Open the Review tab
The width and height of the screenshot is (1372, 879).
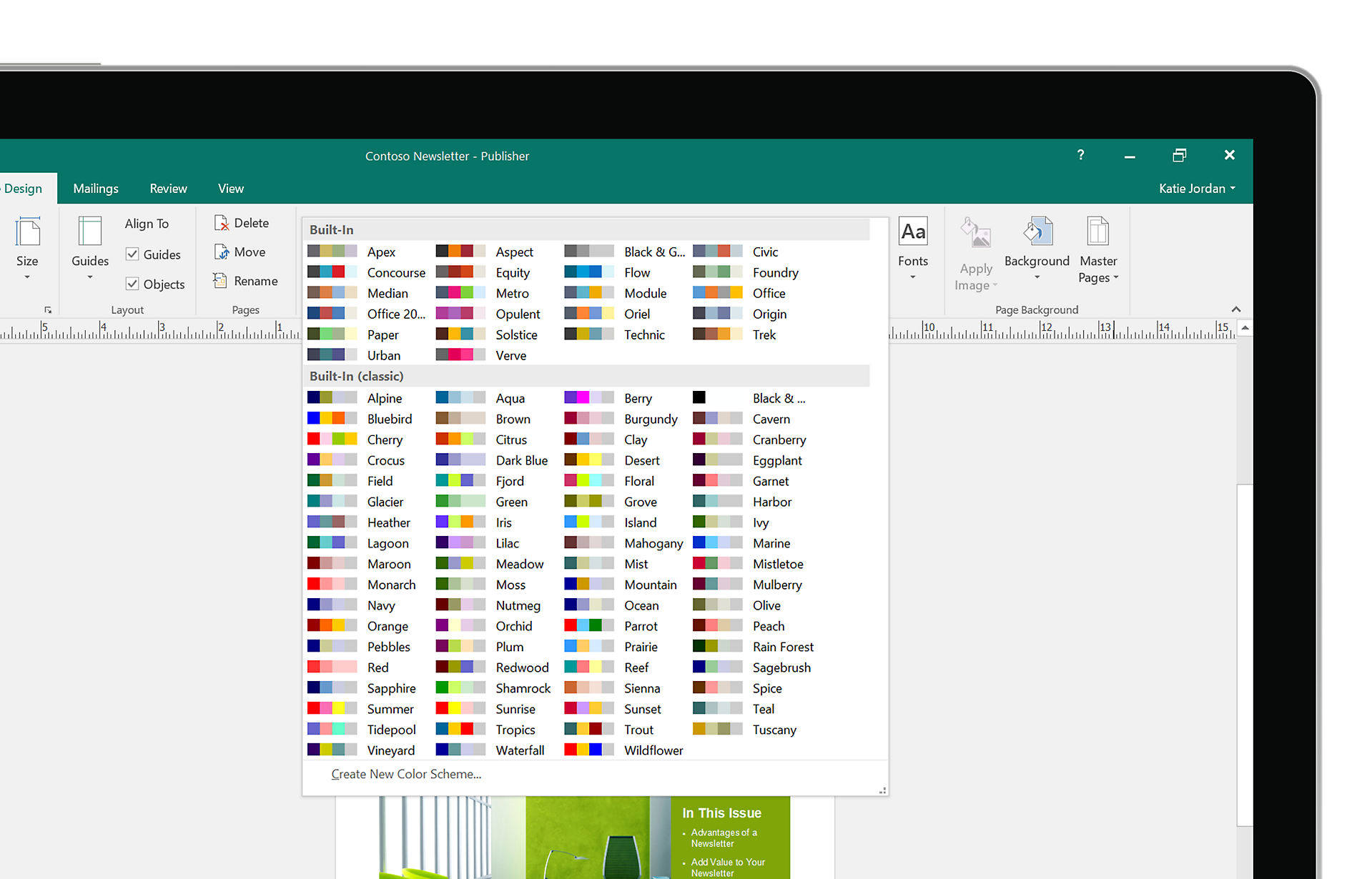pos(168,189)
